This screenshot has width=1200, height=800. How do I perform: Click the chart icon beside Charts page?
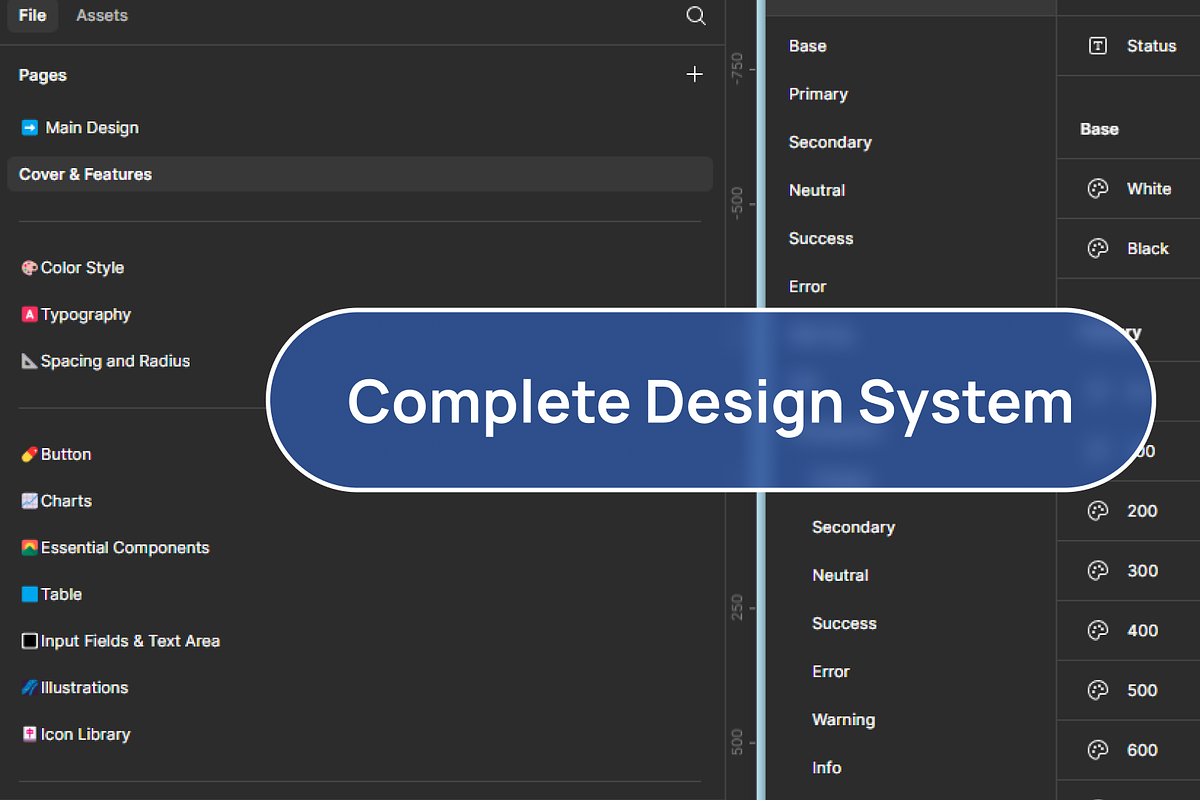tap(30, 501)
